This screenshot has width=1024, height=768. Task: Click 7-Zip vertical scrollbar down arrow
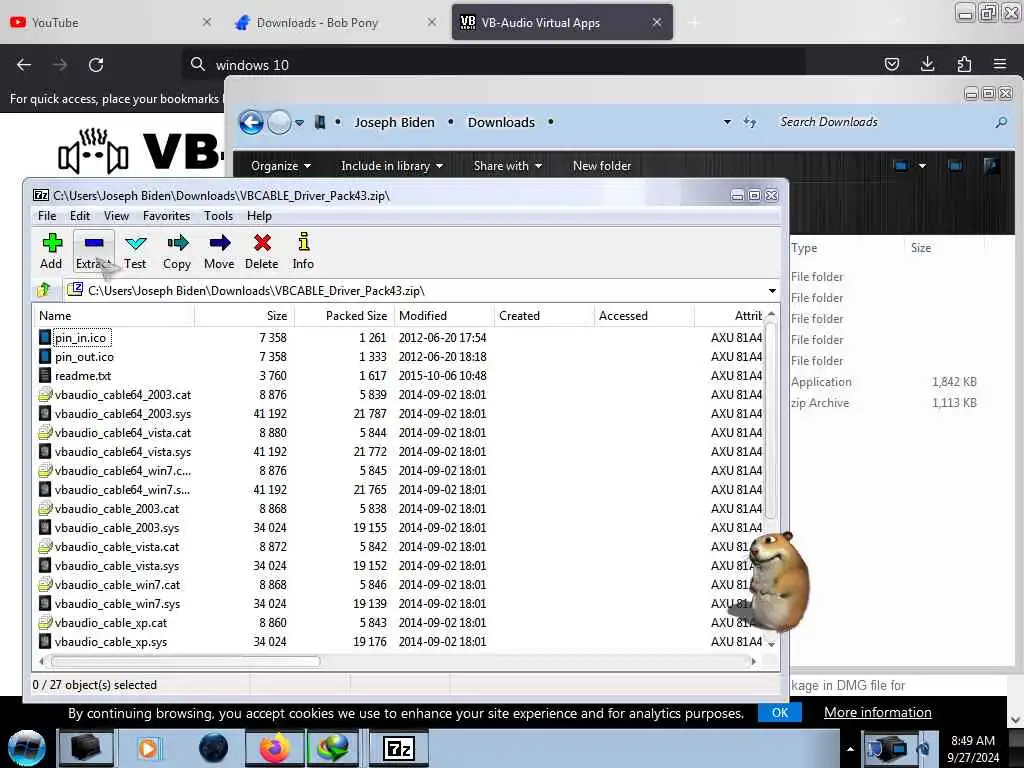point(771,643)
